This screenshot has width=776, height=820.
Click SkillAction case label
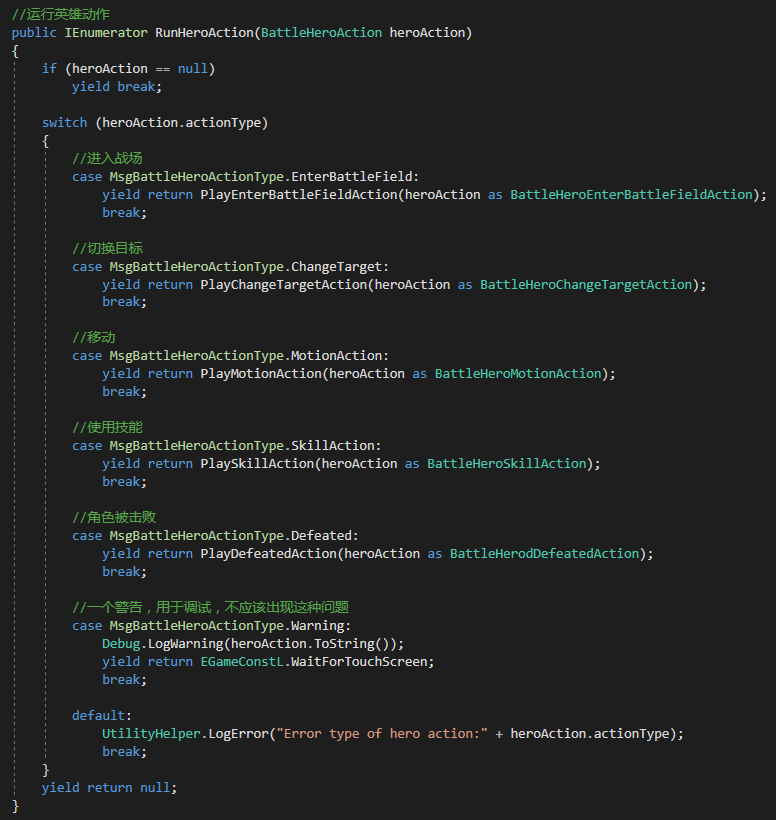pos(333,446)
